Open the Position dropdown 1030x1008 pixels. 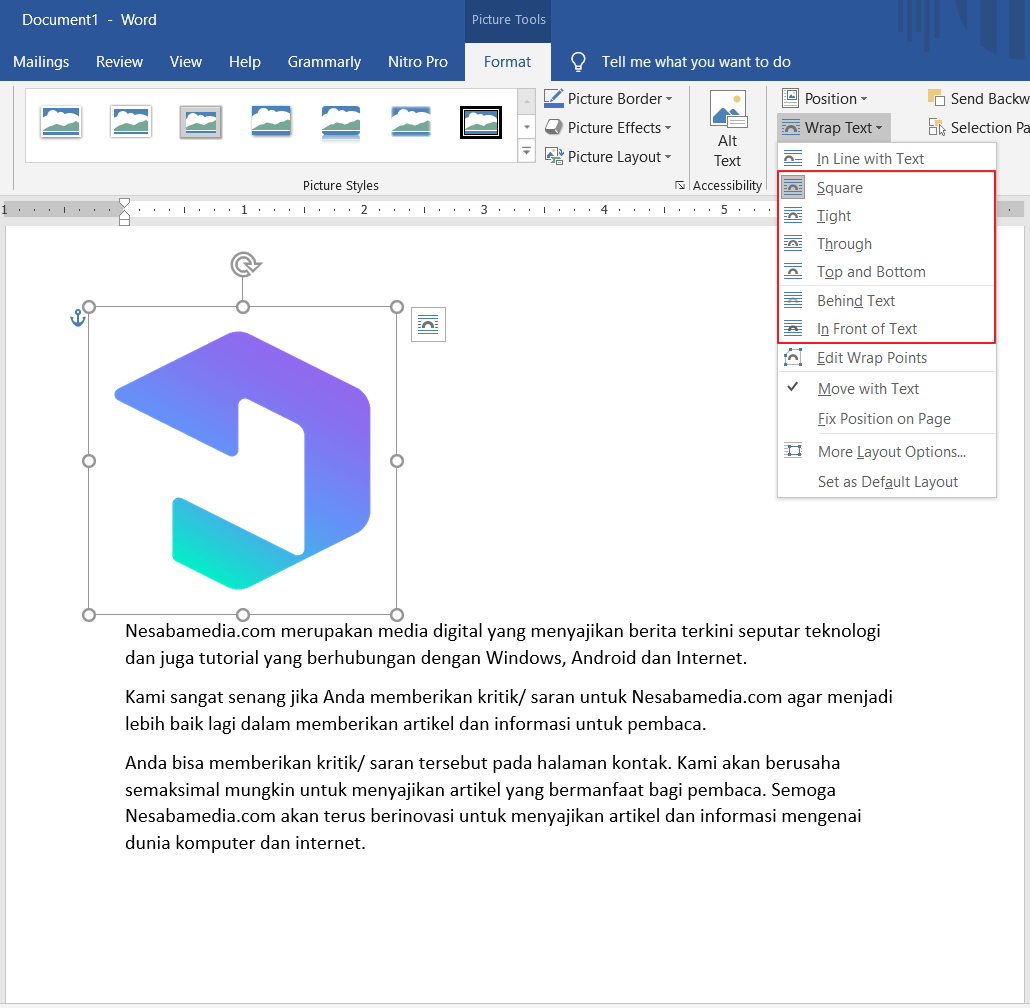click(824, 99)
